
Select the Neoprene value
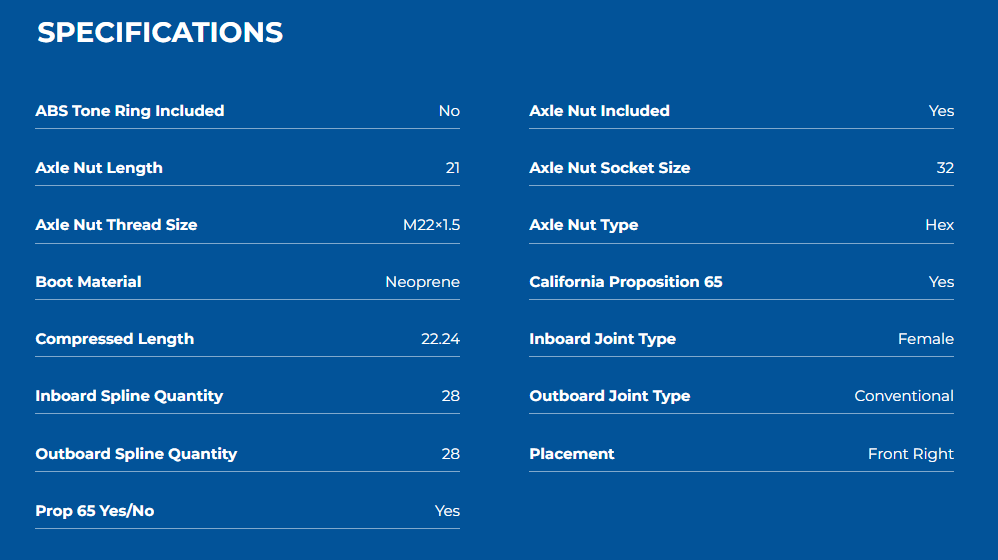[x=422, y=282]
